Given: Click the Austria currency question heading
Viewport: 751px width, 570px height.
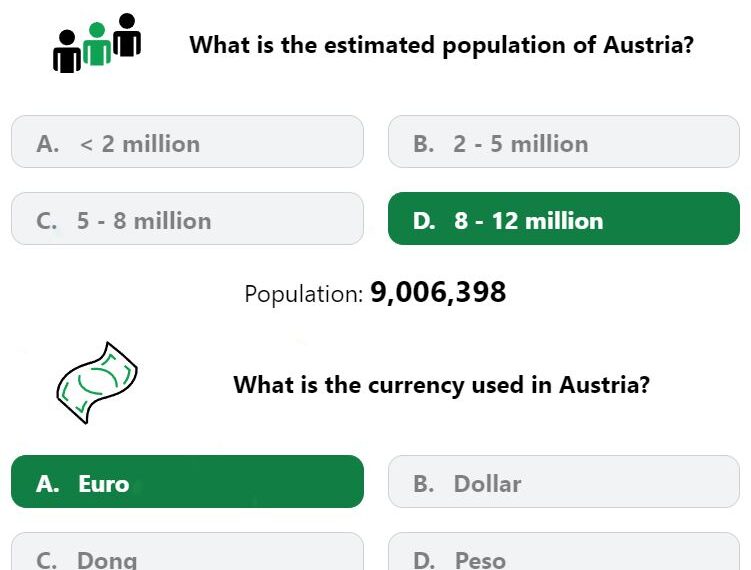Looking at the screenshot, I should [x=442, y=385].
